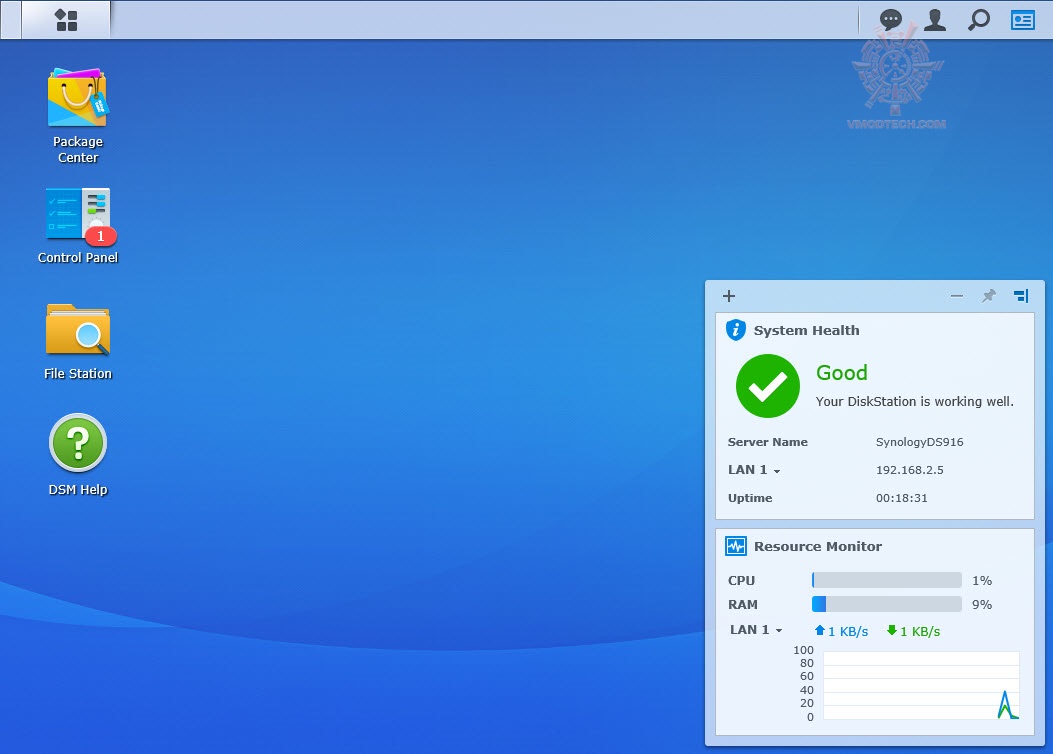Click the upload speed 1 KB/s text
This screenshot has width=1053, height=754.
(x=848, y=632)
